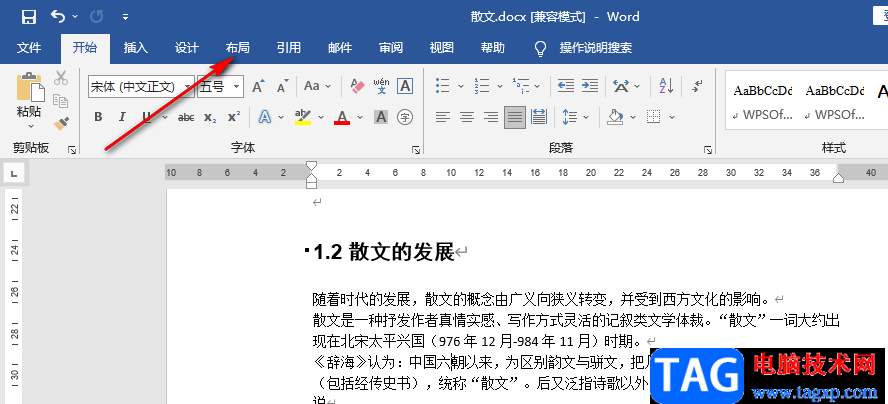Viewport: 888px width, 404px height.
Task: Open line spacing options
Action: point(569,117)
